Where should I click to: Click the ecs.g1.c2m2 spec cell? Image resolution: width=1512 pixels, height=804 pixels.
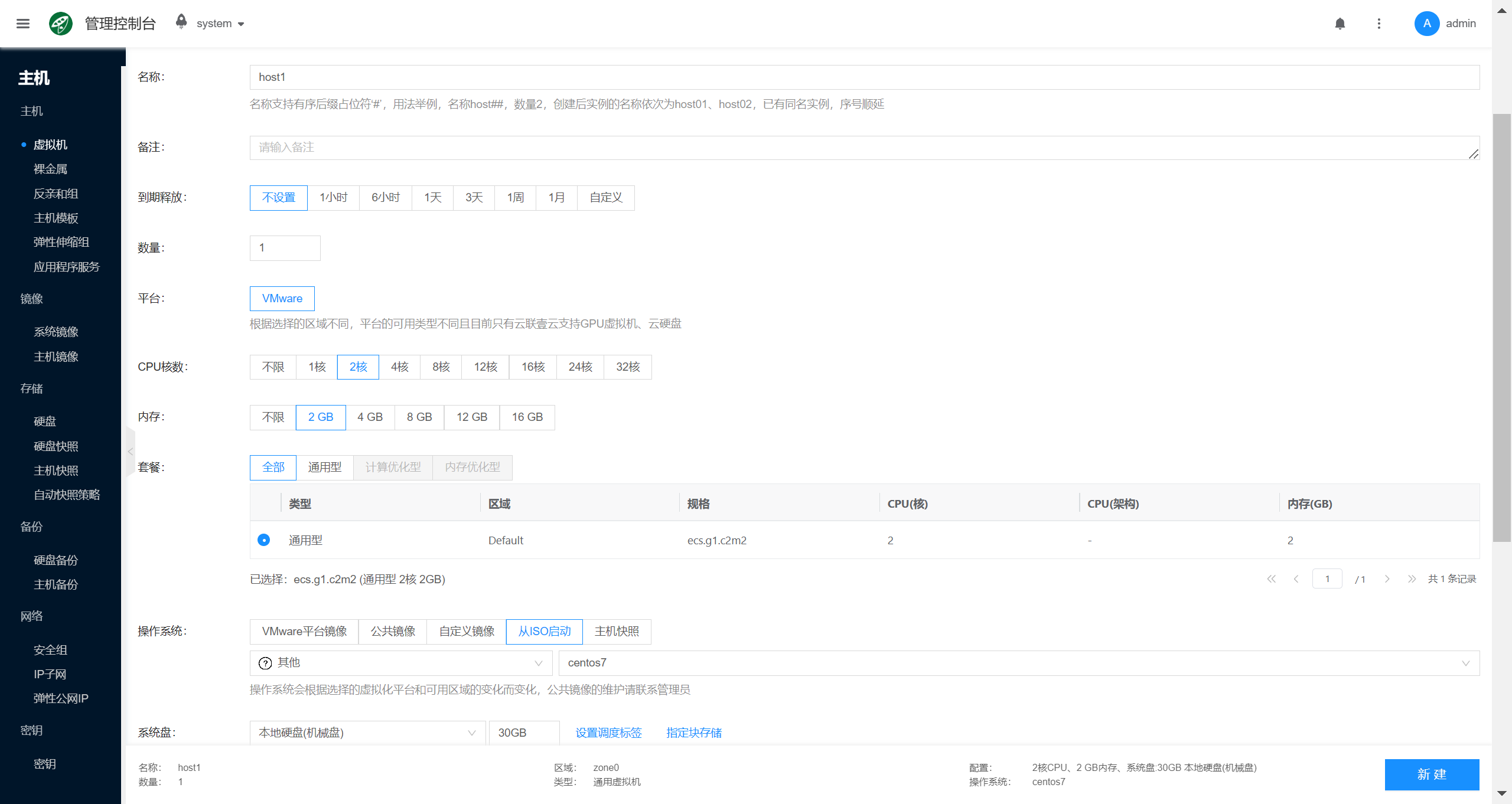717,540
